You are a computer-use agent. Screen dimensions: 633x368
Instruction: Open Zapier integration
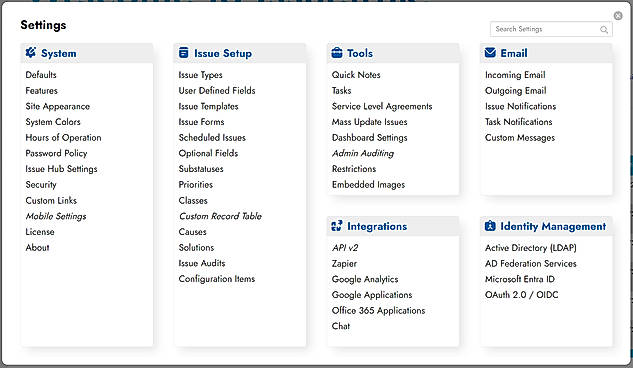pyautogui.click(x=344, y=263)
